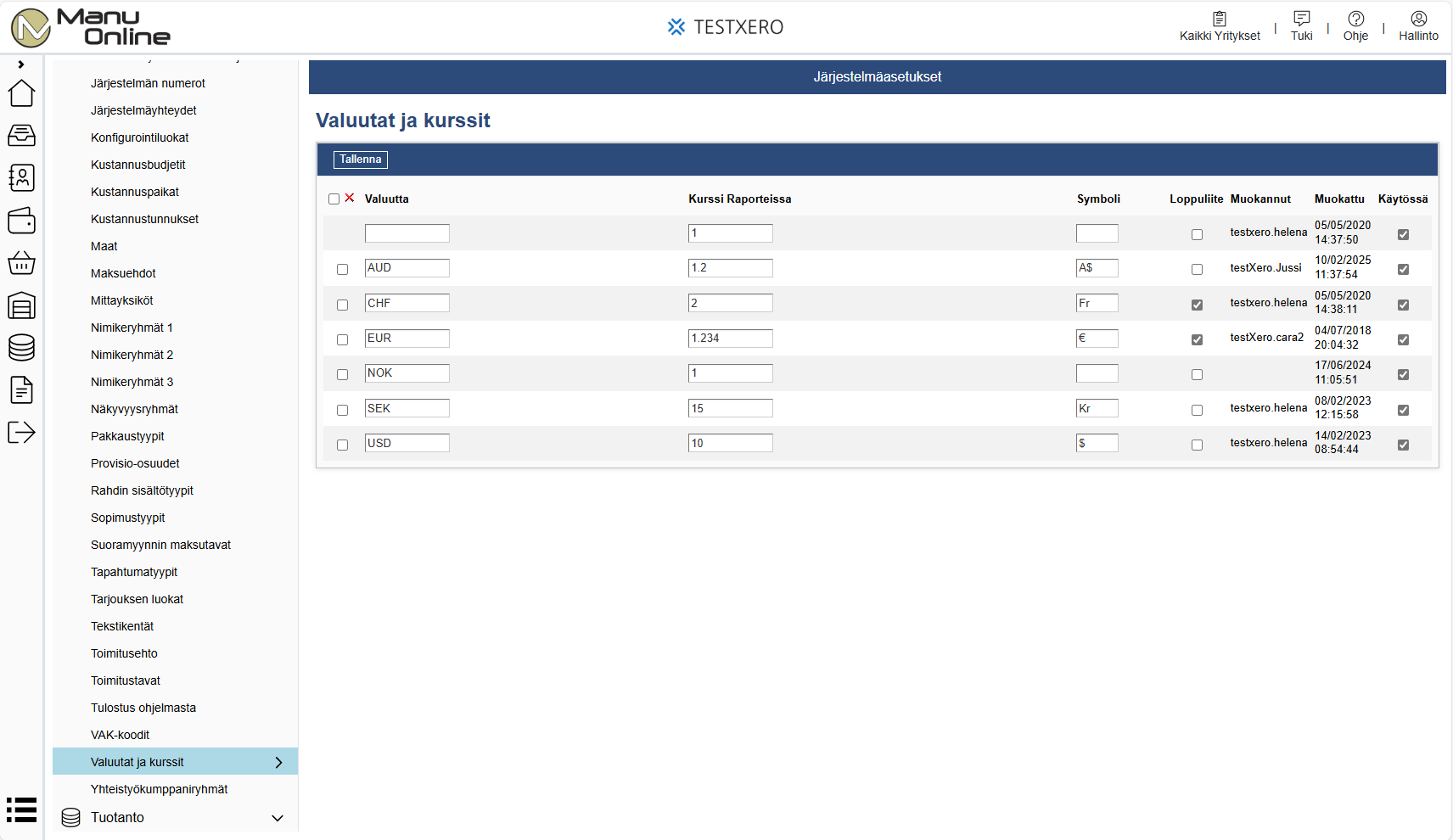1453x840 pixels.
Task: Open Maksuehdot menu item
Action: pos(123,273)
